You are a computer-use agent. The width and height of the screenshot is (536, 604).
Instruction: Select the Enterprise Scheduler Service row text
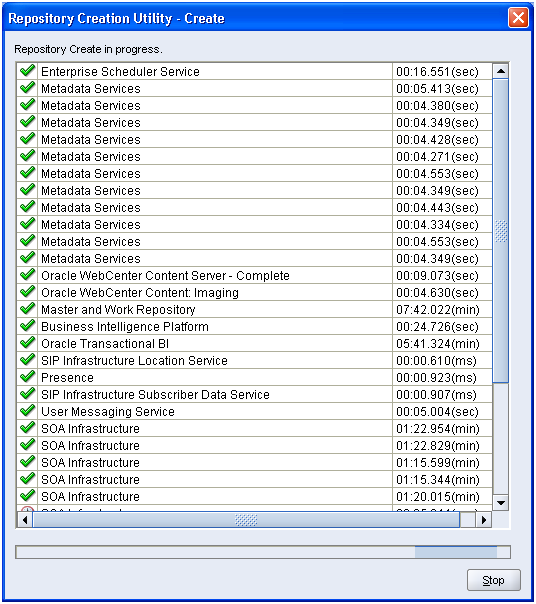120,72
